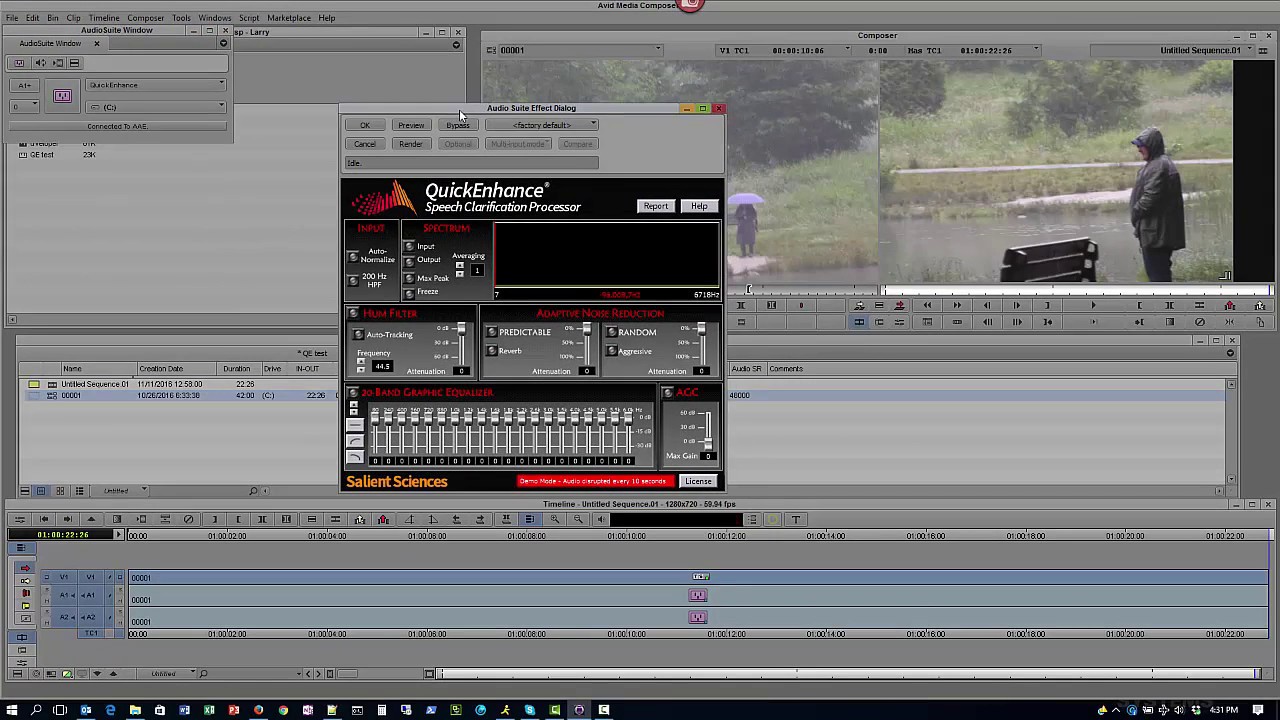The height and width of the screenshot is (720, 1280).
Task: Open the Bin menu
Action: 53,18
